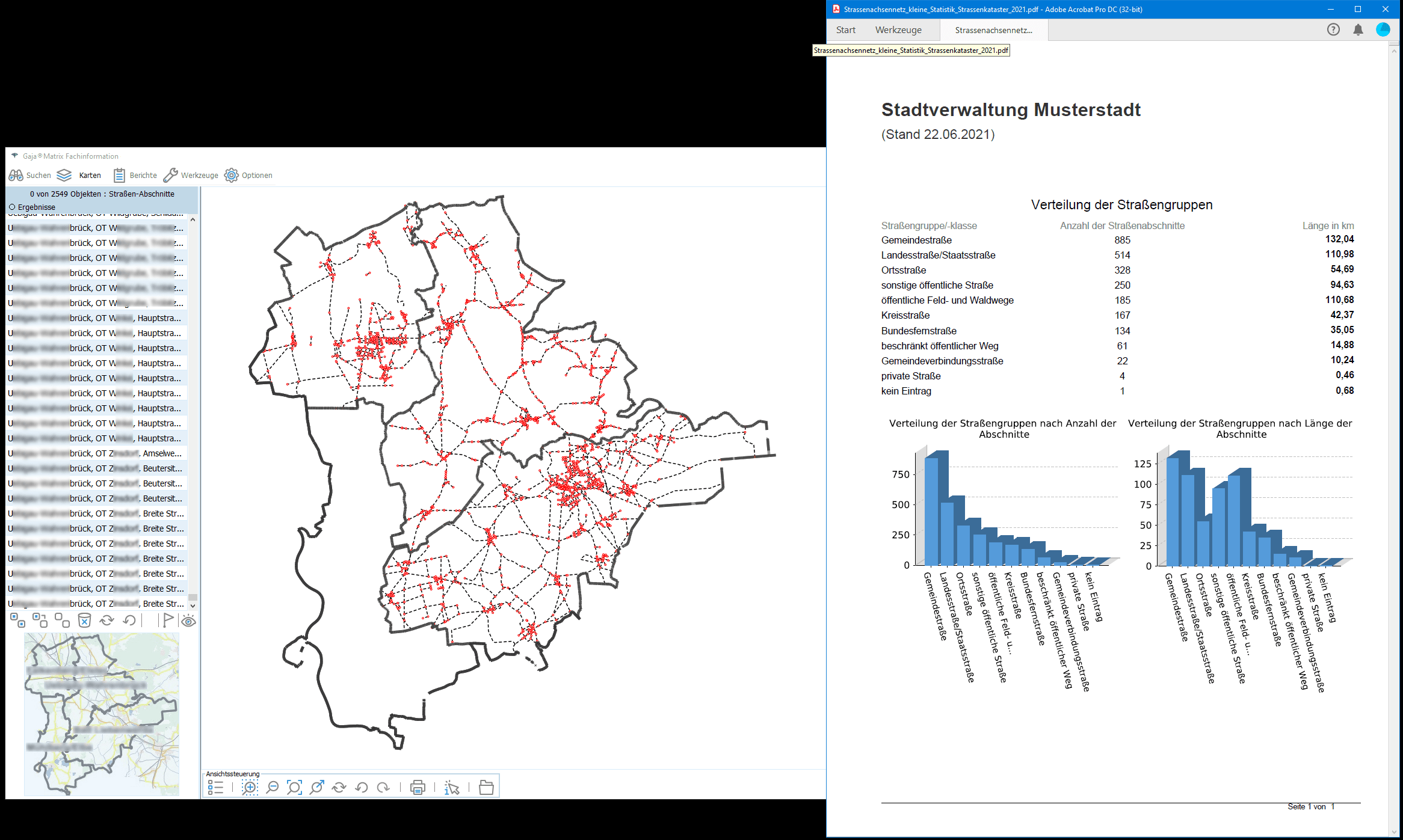Open the Optionen settings menu
This screenshot has width=1403, height=840.
coord(248,175)
